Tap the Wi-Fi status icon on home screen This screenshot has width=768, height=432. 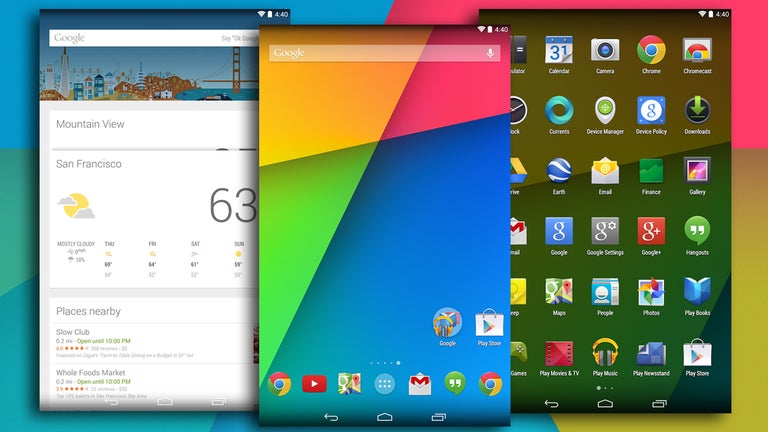(x=481, y=29)
